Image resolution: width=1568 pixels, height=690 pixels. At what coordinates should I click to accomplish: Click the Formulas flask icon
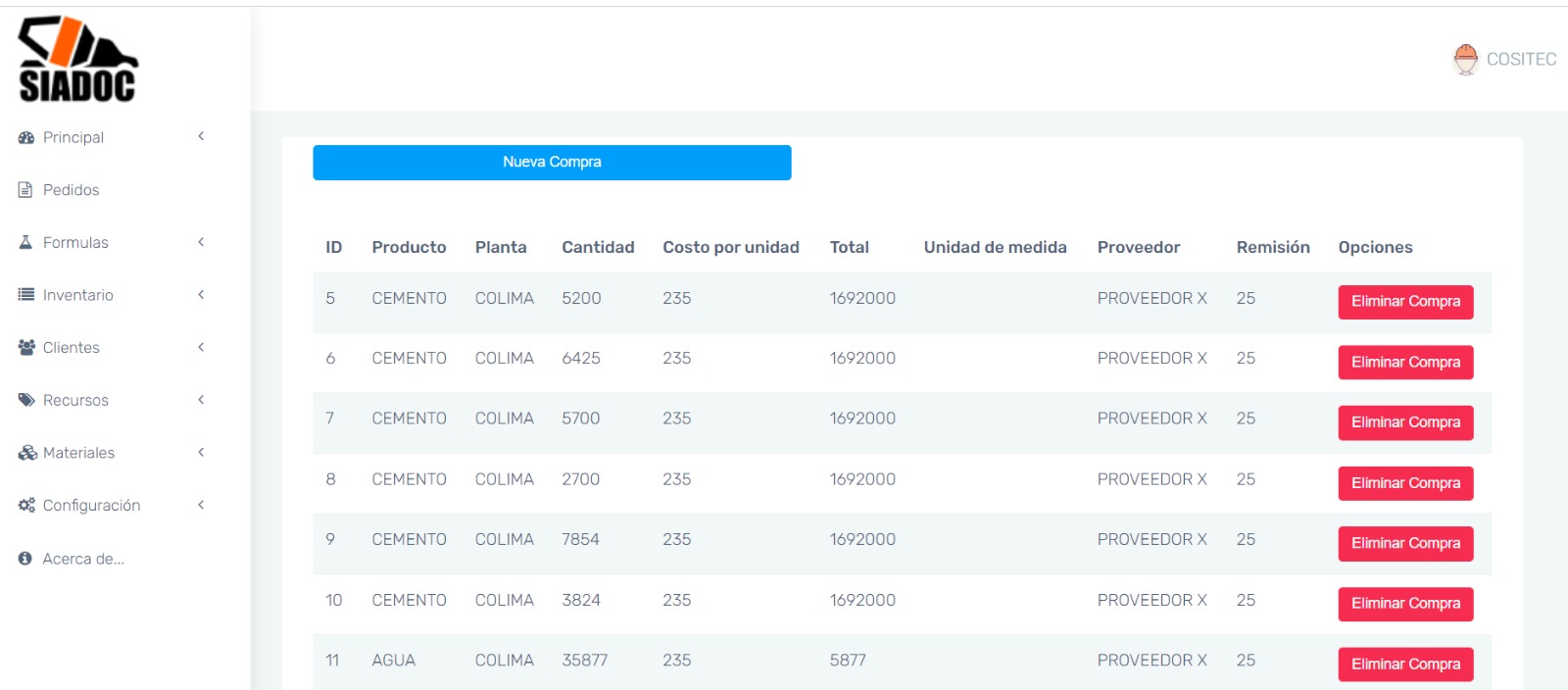pyautogui.click(x=26, y=242)
